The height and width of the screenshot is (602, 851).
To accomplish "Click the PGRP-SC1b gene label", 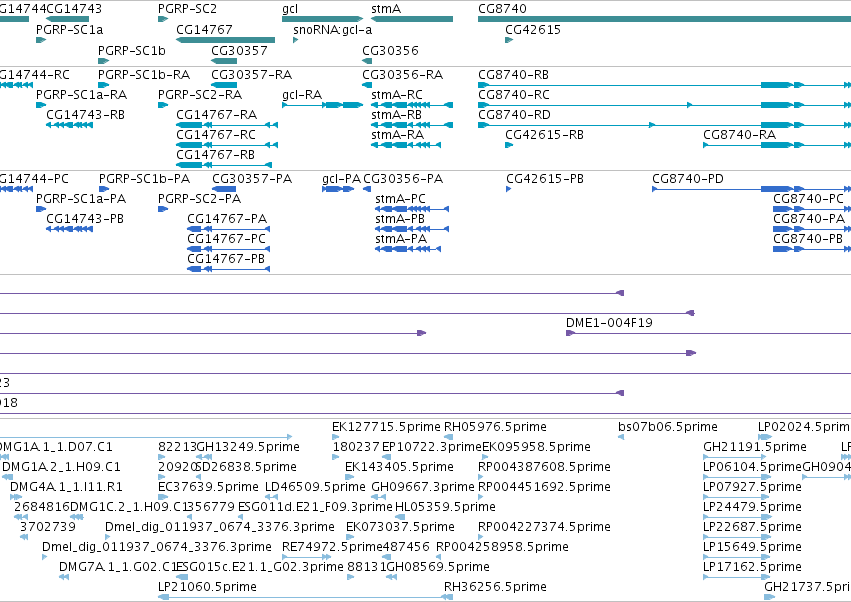I will coord(132,50).
